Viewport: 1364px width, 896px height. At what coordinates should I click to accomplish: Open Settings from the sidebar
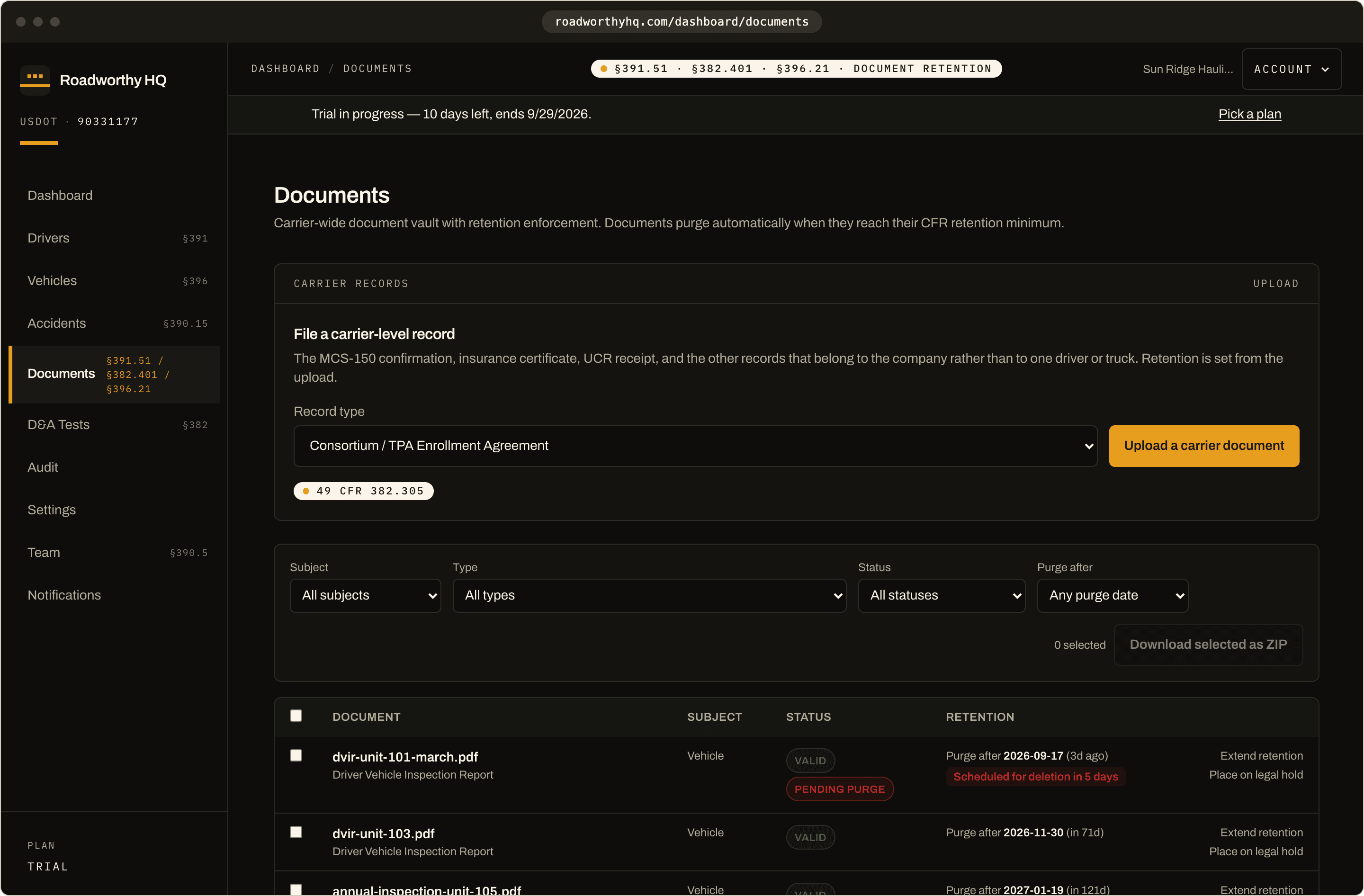click(115, 510)
